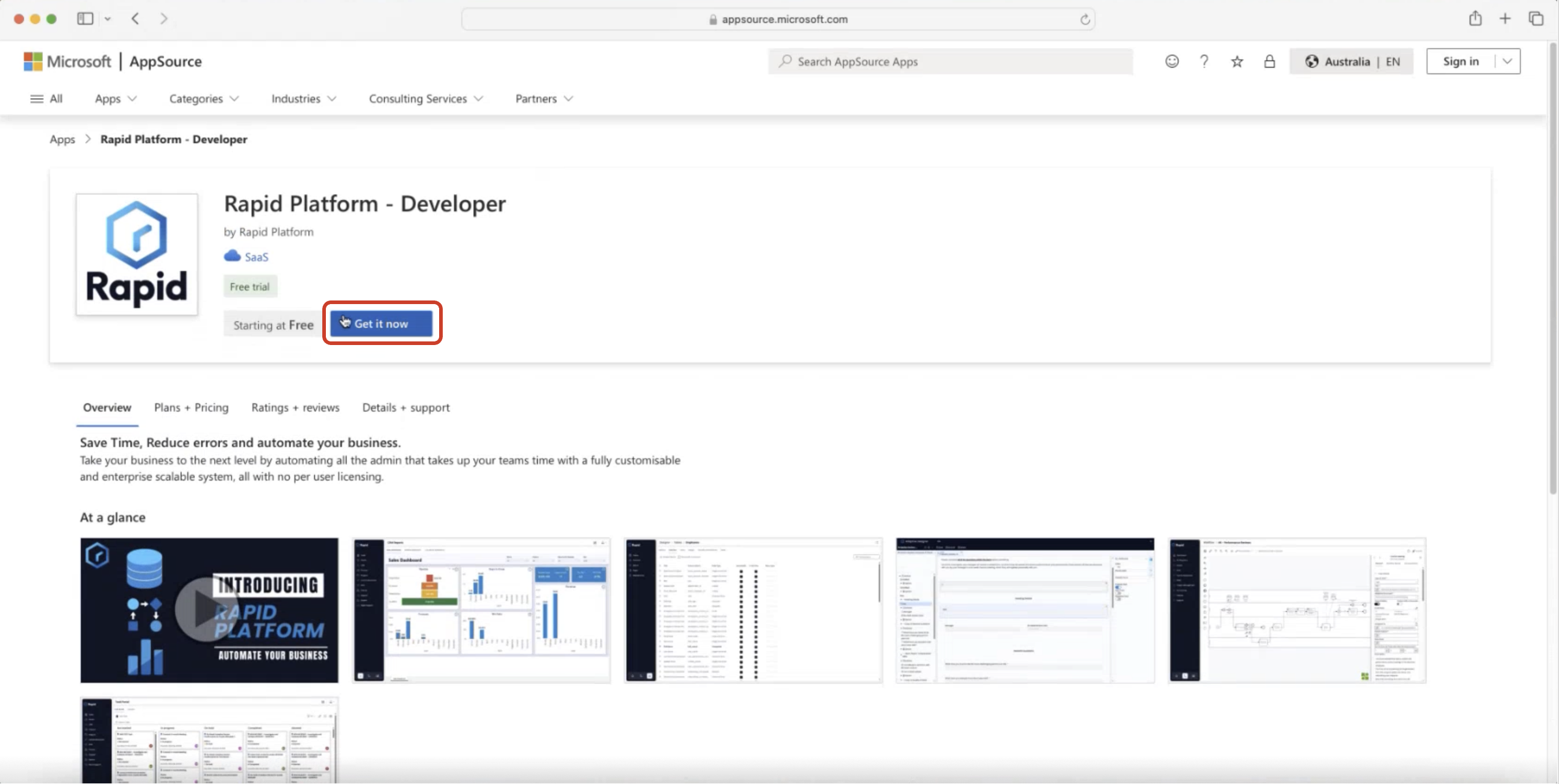Open the Safari share icon
Viewport: 1559px width, 784px height.
(x=1475, y=19)
